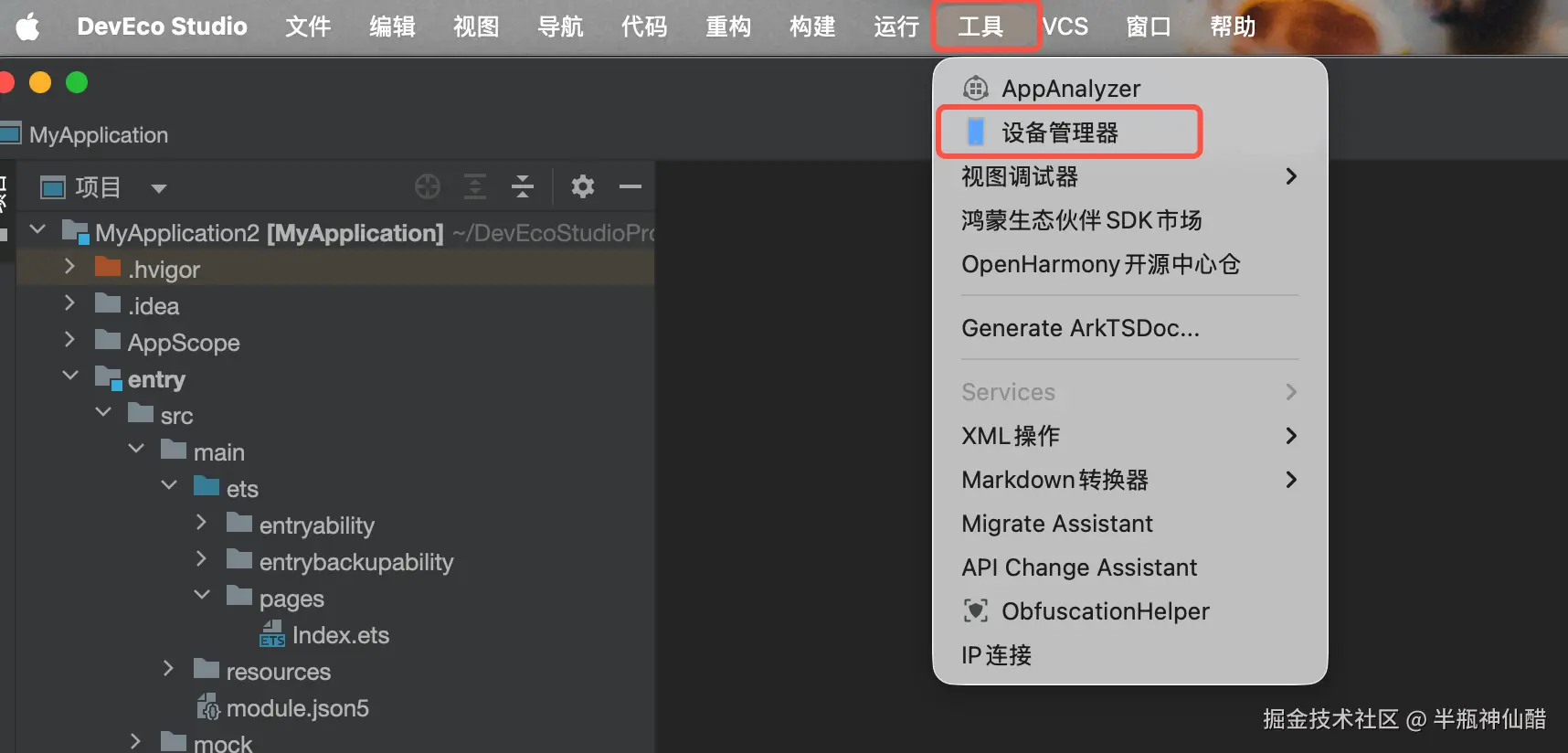Collapse the pages folder
1568x753 pixels.
click(202, 595)
